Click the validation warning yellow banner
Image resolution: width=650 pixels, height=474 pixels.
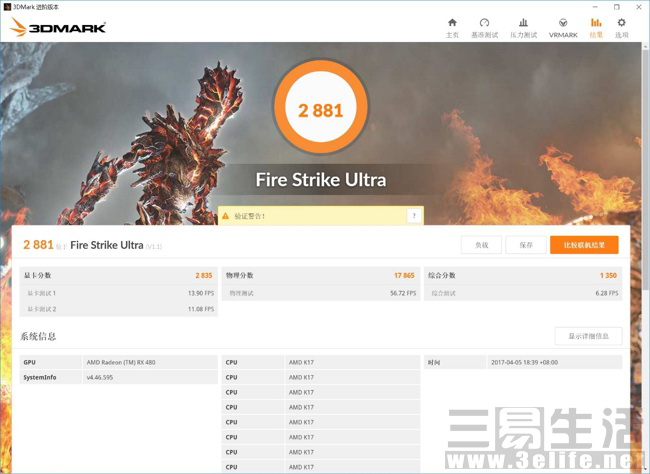321,216
